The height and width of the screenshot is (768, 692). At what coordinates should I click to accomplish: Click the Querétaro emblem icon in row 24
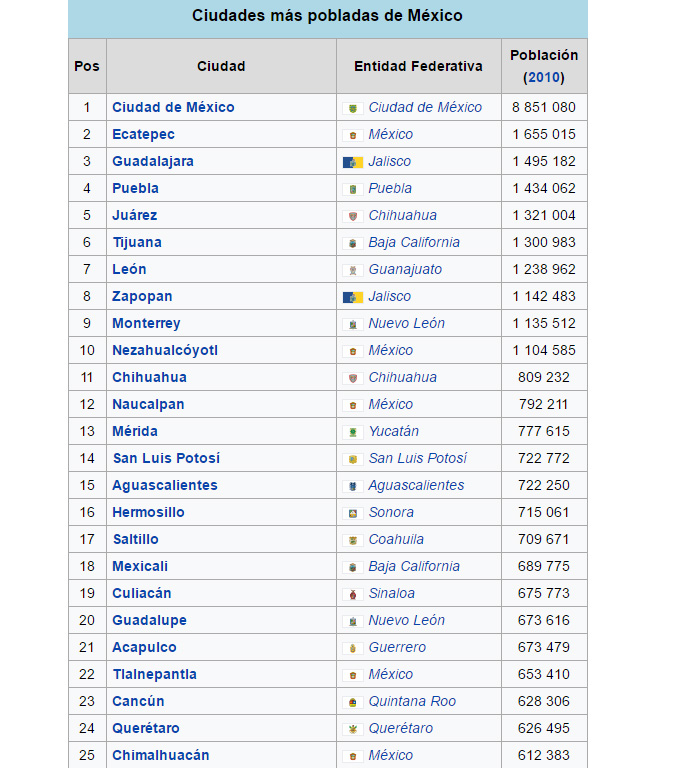coord(353,729)
